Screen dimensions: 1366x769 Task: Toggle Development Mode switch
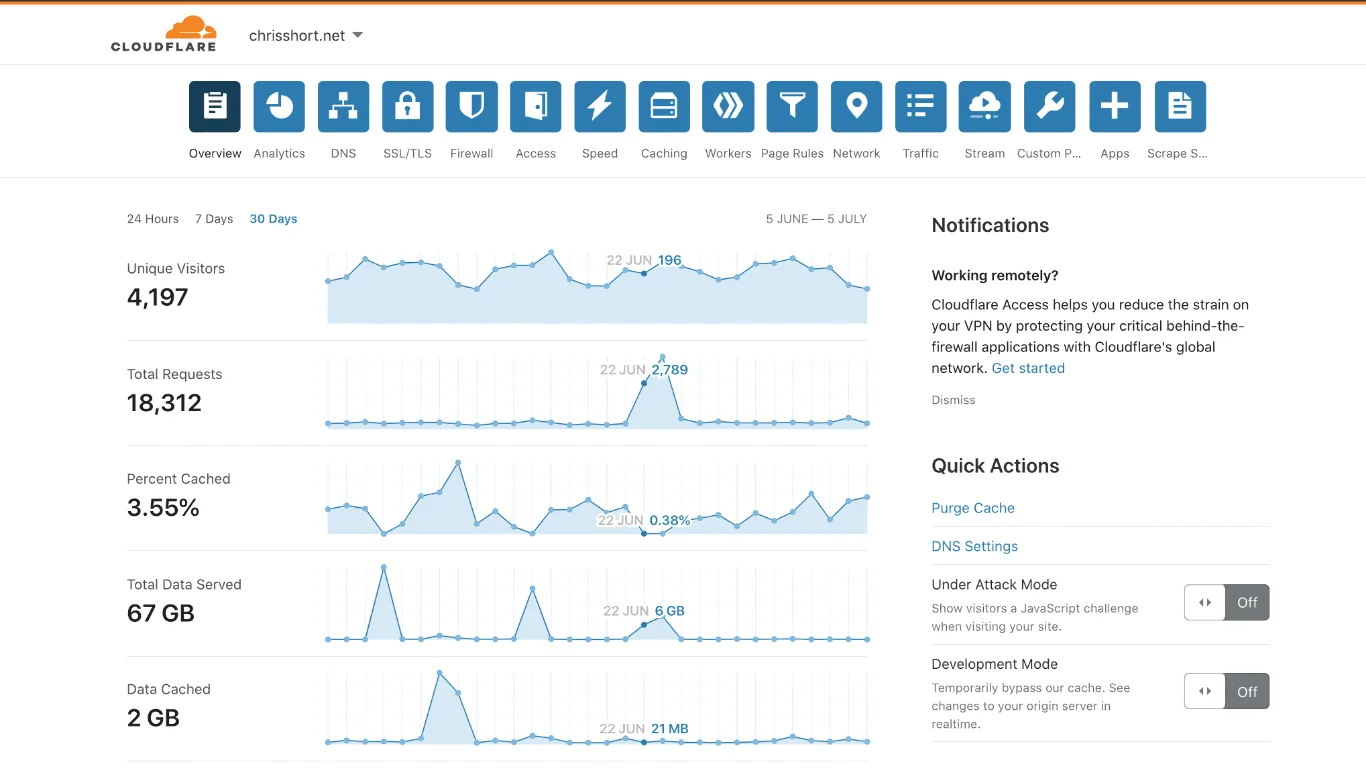click(1226, 691)
